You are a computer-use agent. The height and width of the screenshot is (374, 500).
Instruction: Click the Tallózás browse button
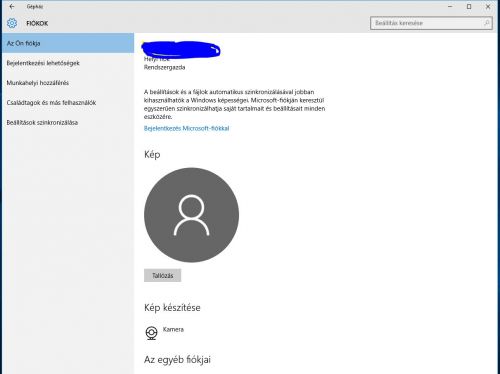tap(163, 275)
